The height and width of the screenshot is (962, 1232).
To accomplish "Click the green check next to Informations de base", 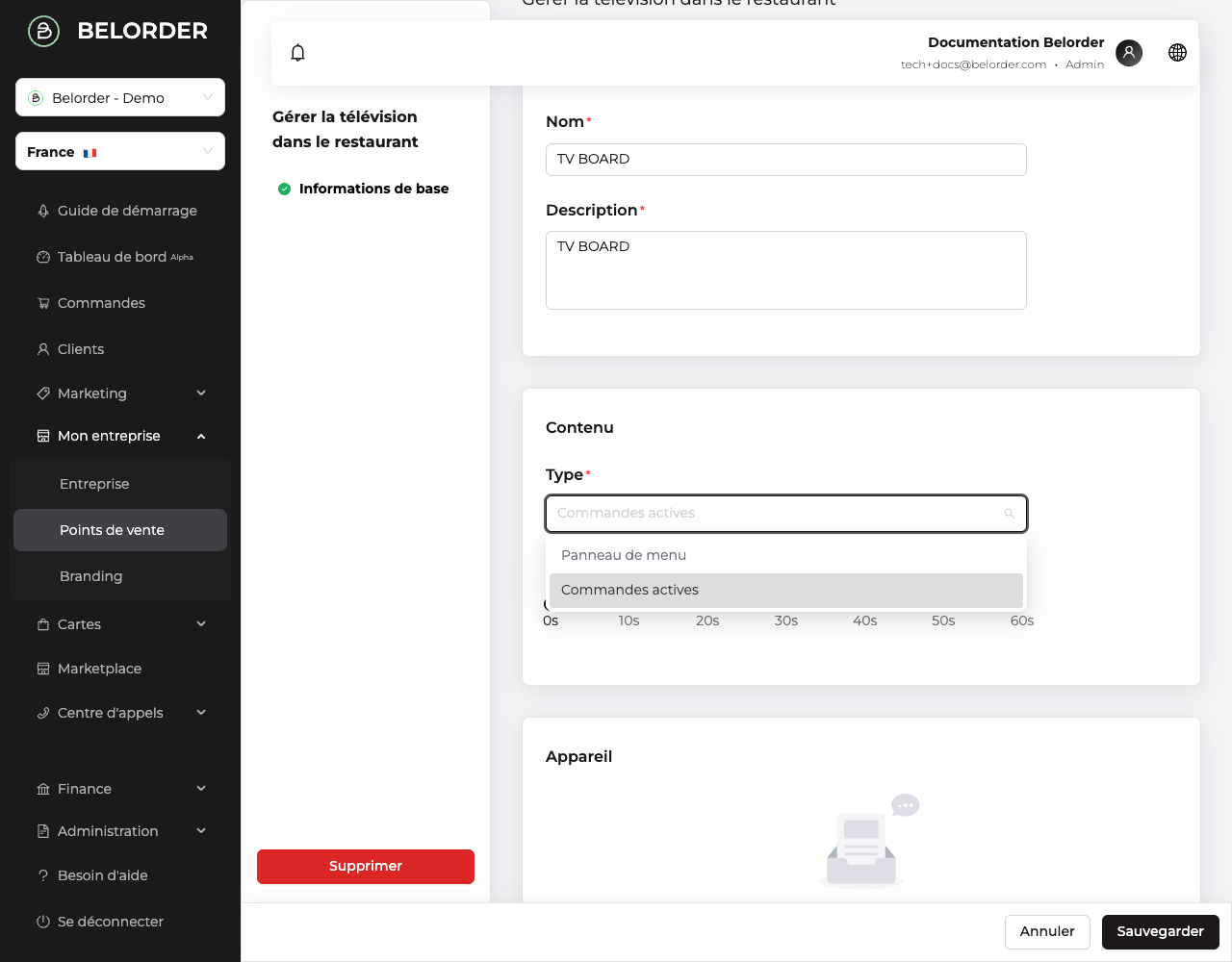I will (x=284, y=189).
